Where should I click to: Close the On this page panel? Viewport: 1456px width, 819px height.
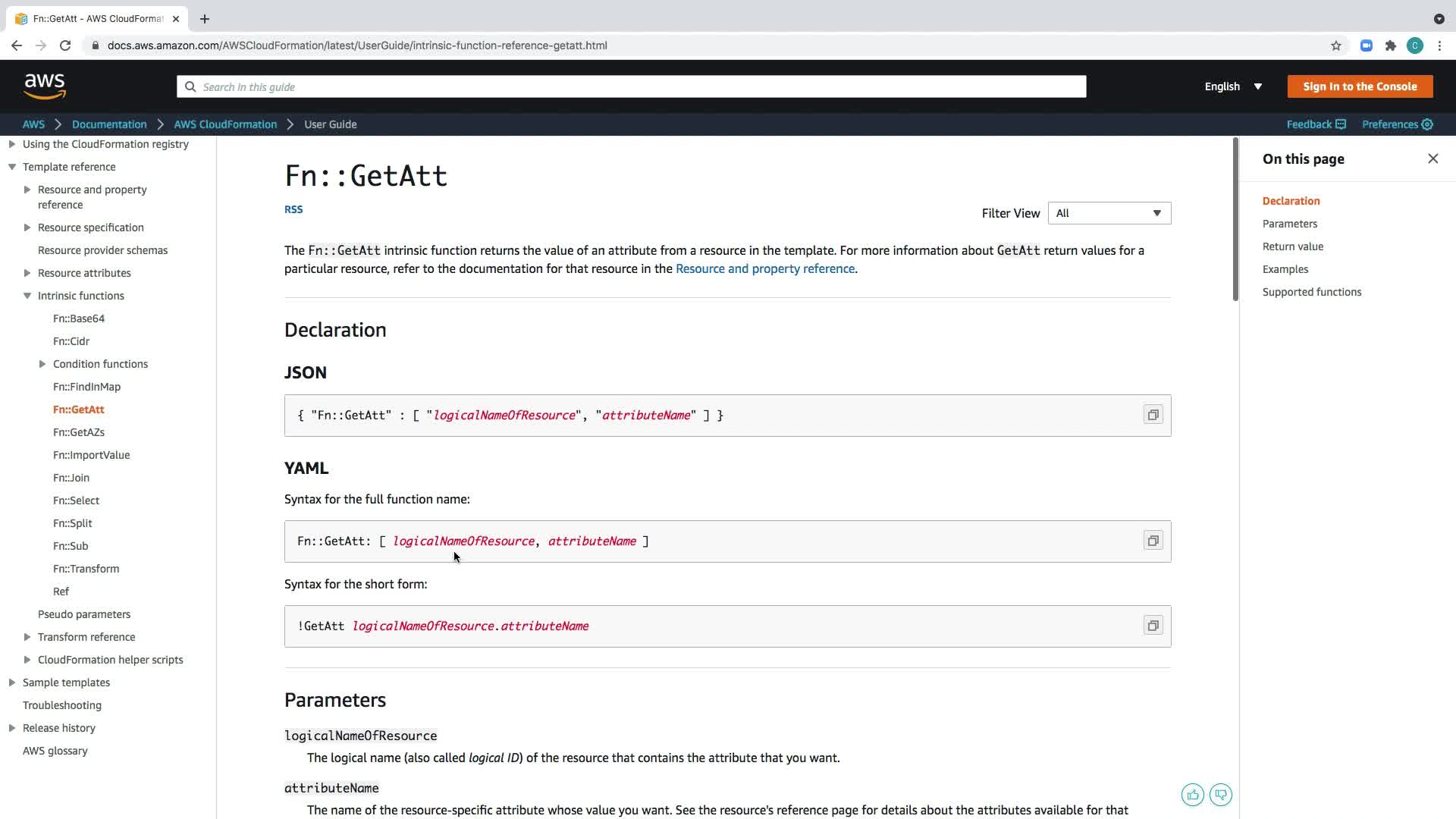(1432, 158)
